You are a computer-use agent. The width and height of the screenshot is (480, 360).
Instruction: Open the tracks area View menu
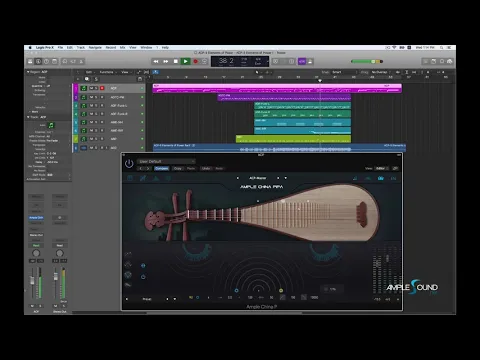coord(125,72)
